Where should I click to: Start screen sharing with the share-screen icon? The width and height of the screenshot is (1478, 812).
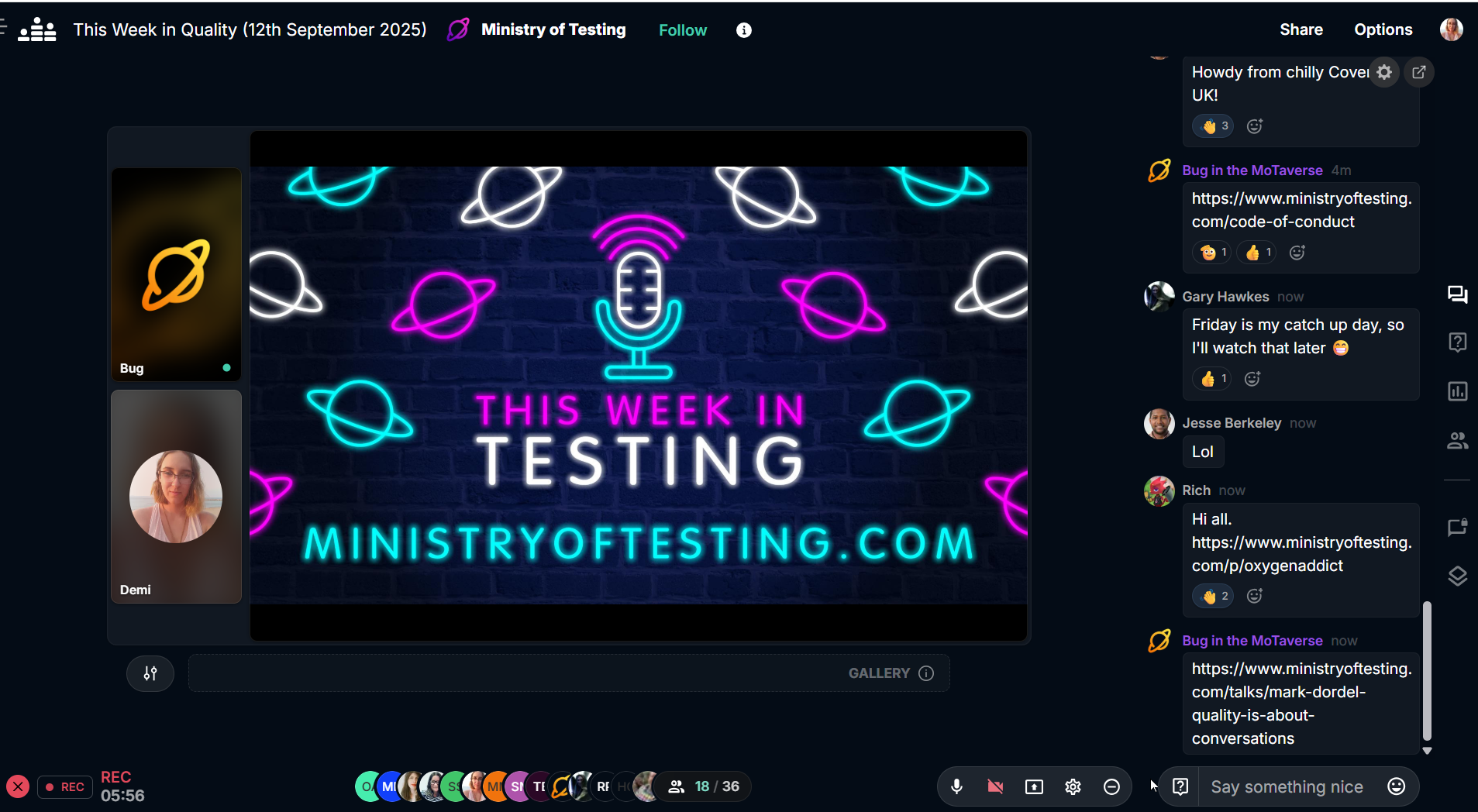pyautogui.click(x=1034, y=786)
